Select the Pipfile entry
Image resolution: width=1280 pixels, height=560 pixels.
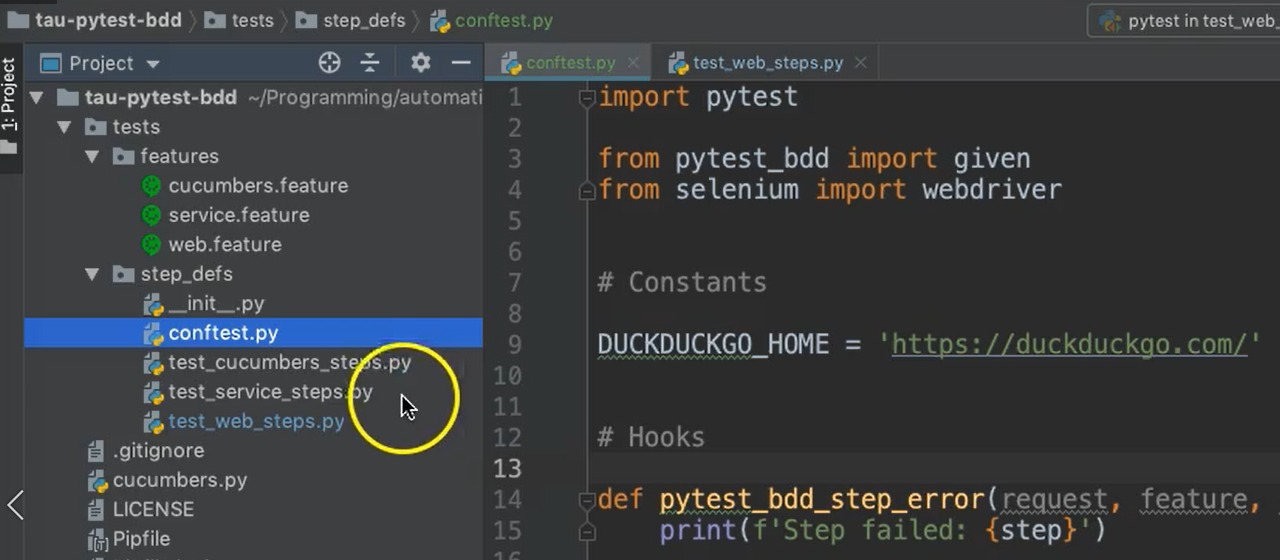(141, 539)
